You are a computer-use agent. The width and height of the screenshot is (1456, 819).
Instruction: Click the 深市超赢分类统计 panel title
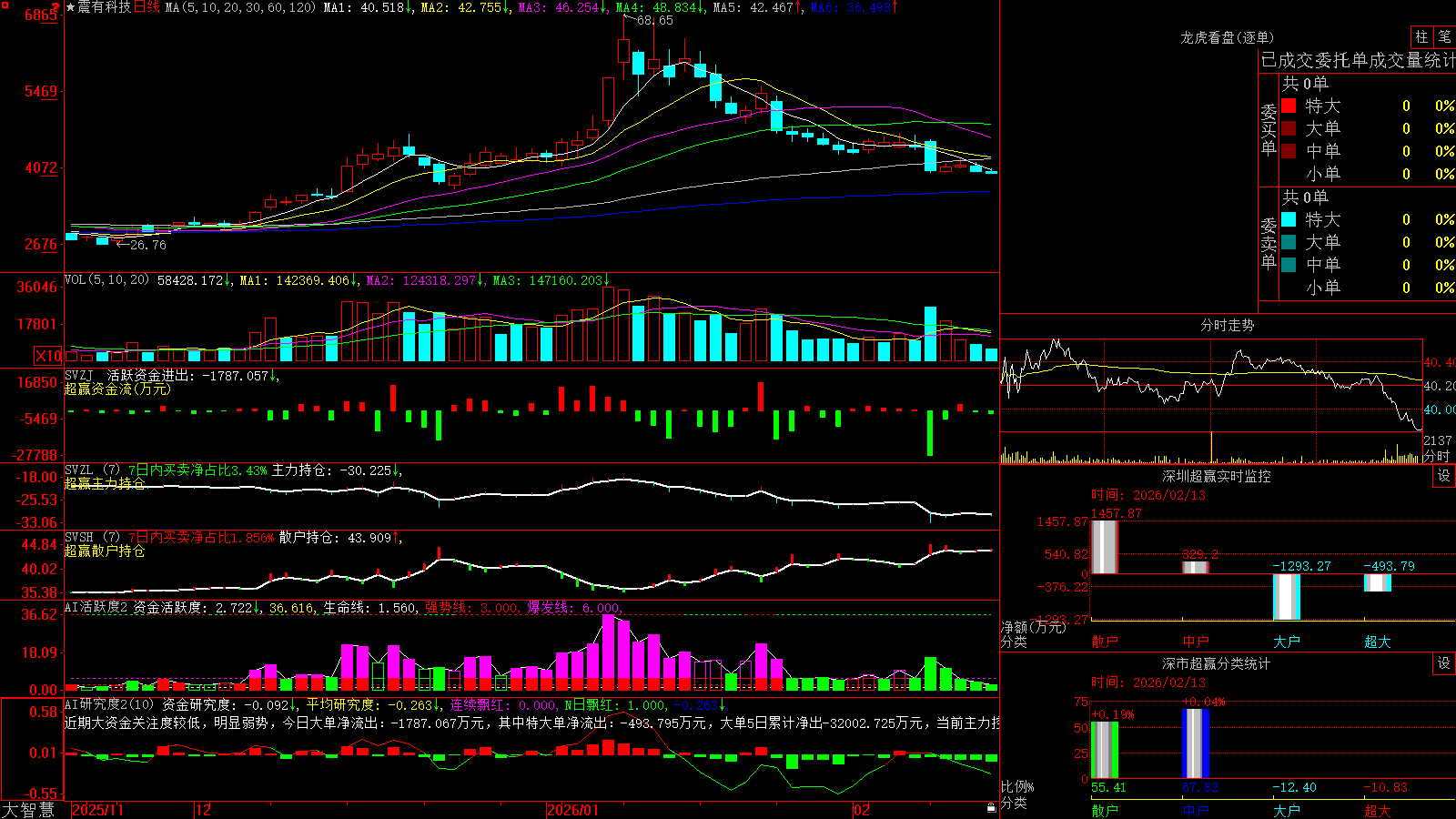click(x=1216, y=663)
